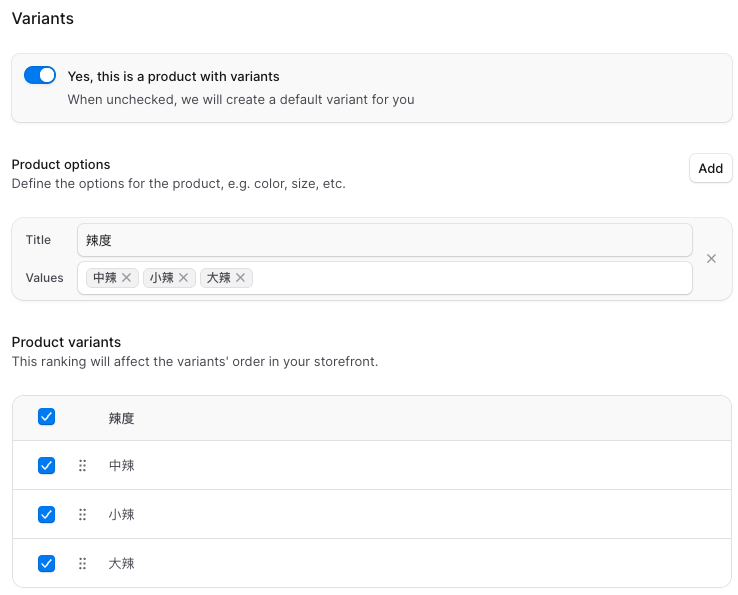Click the 中辣 variant row label
This screenshot has width=738, height=595.
pos(122,466)
